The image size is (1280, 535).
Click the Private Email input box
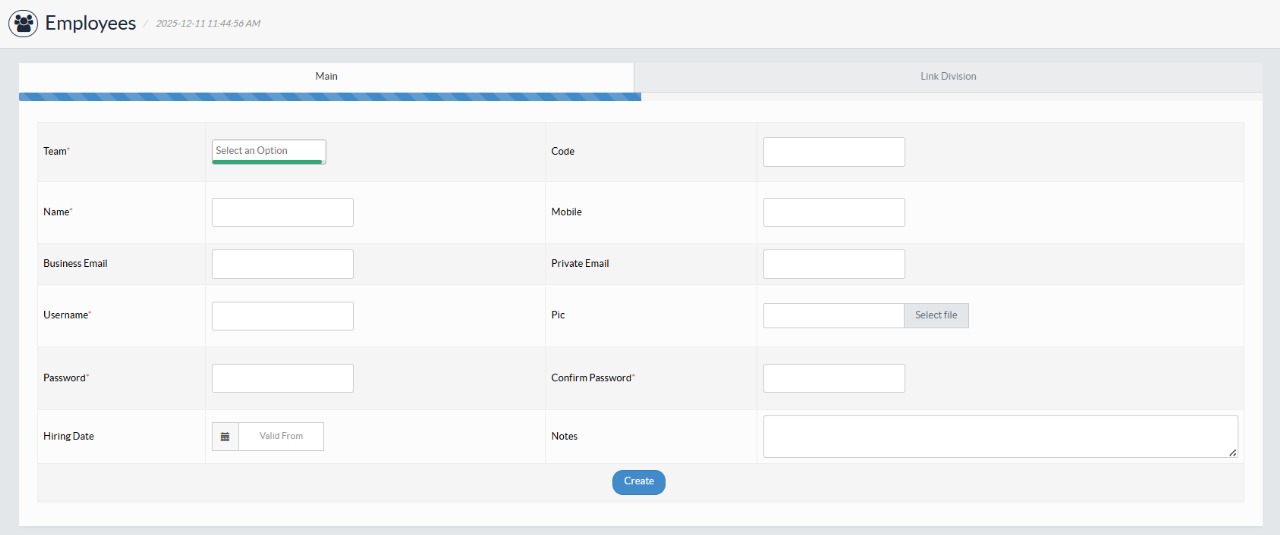point(833,264)
